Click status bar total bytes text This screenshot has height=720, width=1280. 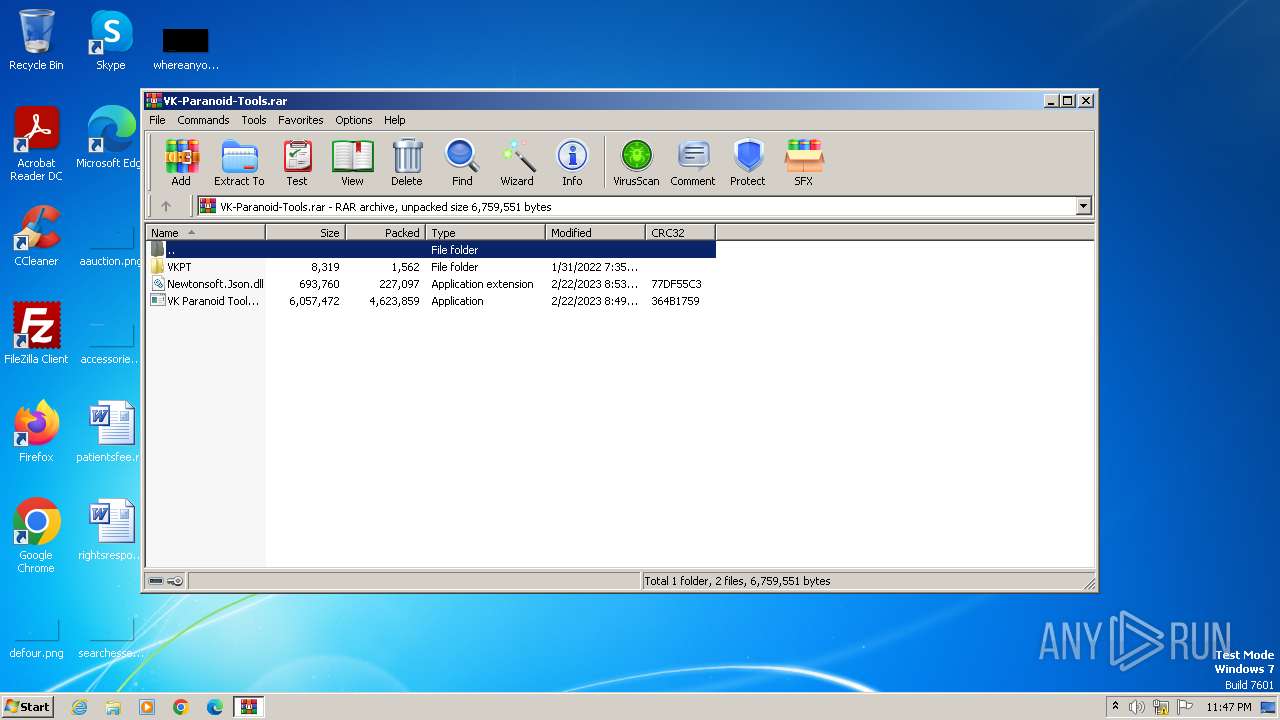737,581
